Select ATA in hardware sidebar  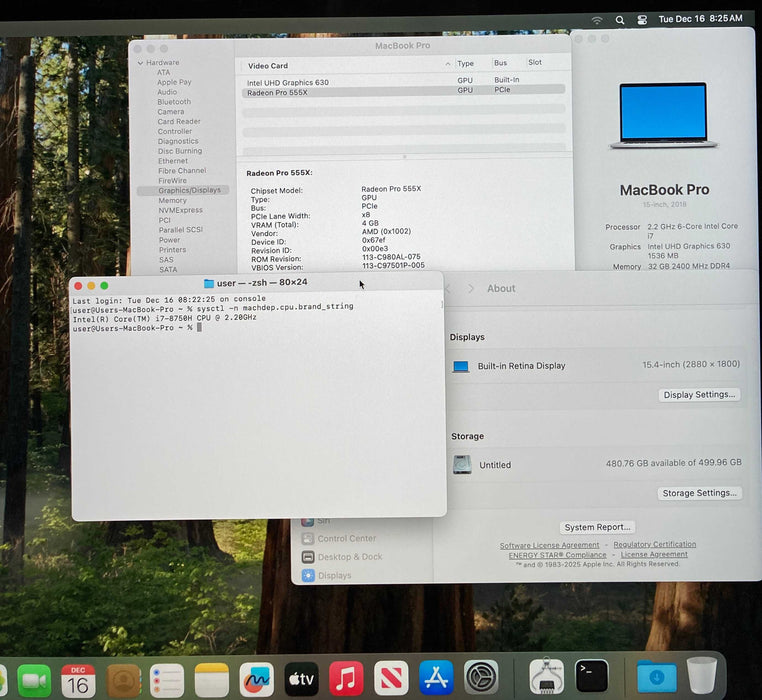(x=163, y=72)
